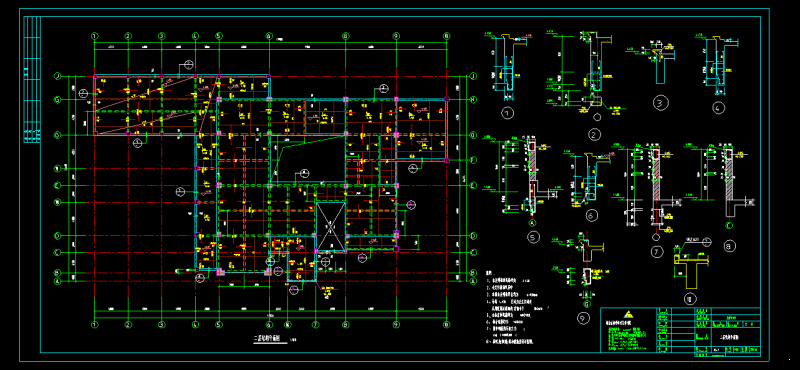Click section detail label circle 8
This screenshot has width=800, height=370.
(x=730, y=246)
